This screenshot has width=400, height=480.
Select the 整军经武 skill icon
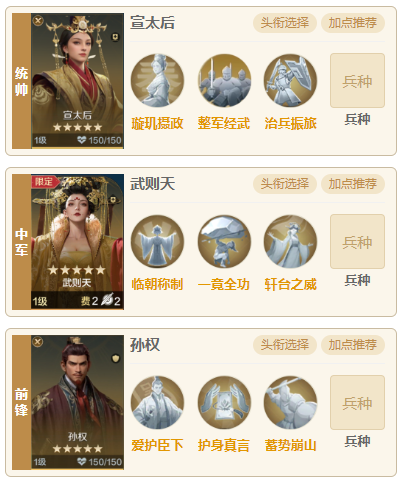[224, 81]
